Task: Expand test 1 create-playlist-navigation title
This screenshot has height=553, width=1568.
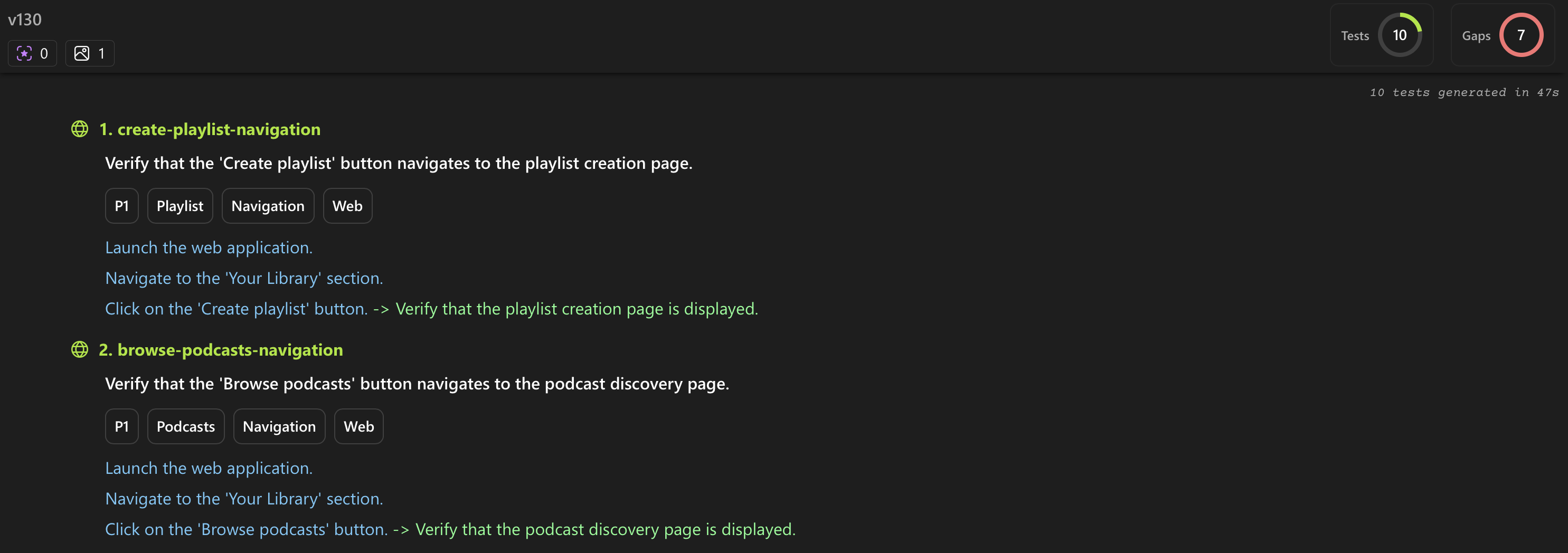Action: pyautogui.click(x=210, y=129)
